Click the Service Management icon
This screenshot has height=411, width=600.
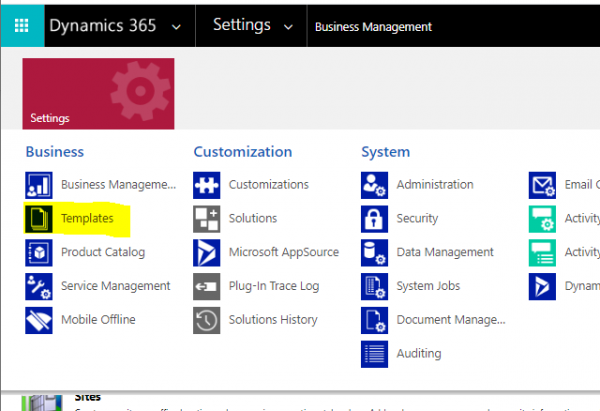click(x=39, y=286)
